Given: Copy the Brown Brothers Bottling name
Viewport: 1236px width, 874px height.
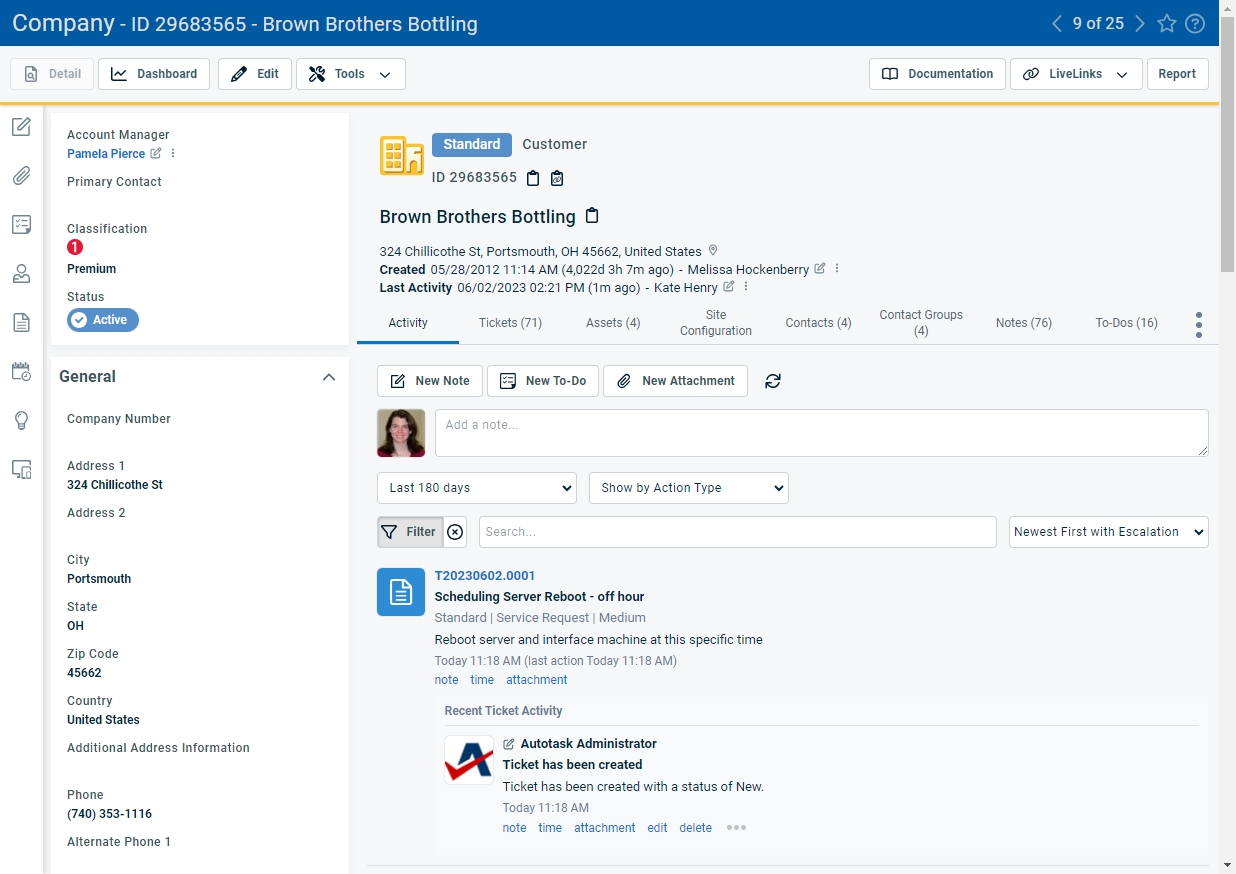Looking at the screenshot, I should pyautogui.click(x=592, y=216).
